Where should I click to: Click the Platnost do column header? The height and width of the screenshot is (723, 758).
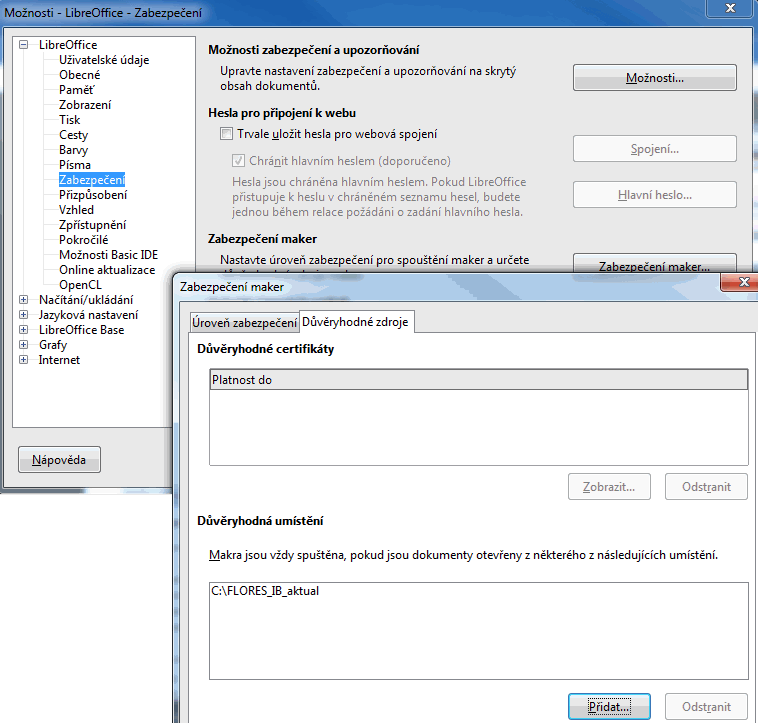[479, 380]
